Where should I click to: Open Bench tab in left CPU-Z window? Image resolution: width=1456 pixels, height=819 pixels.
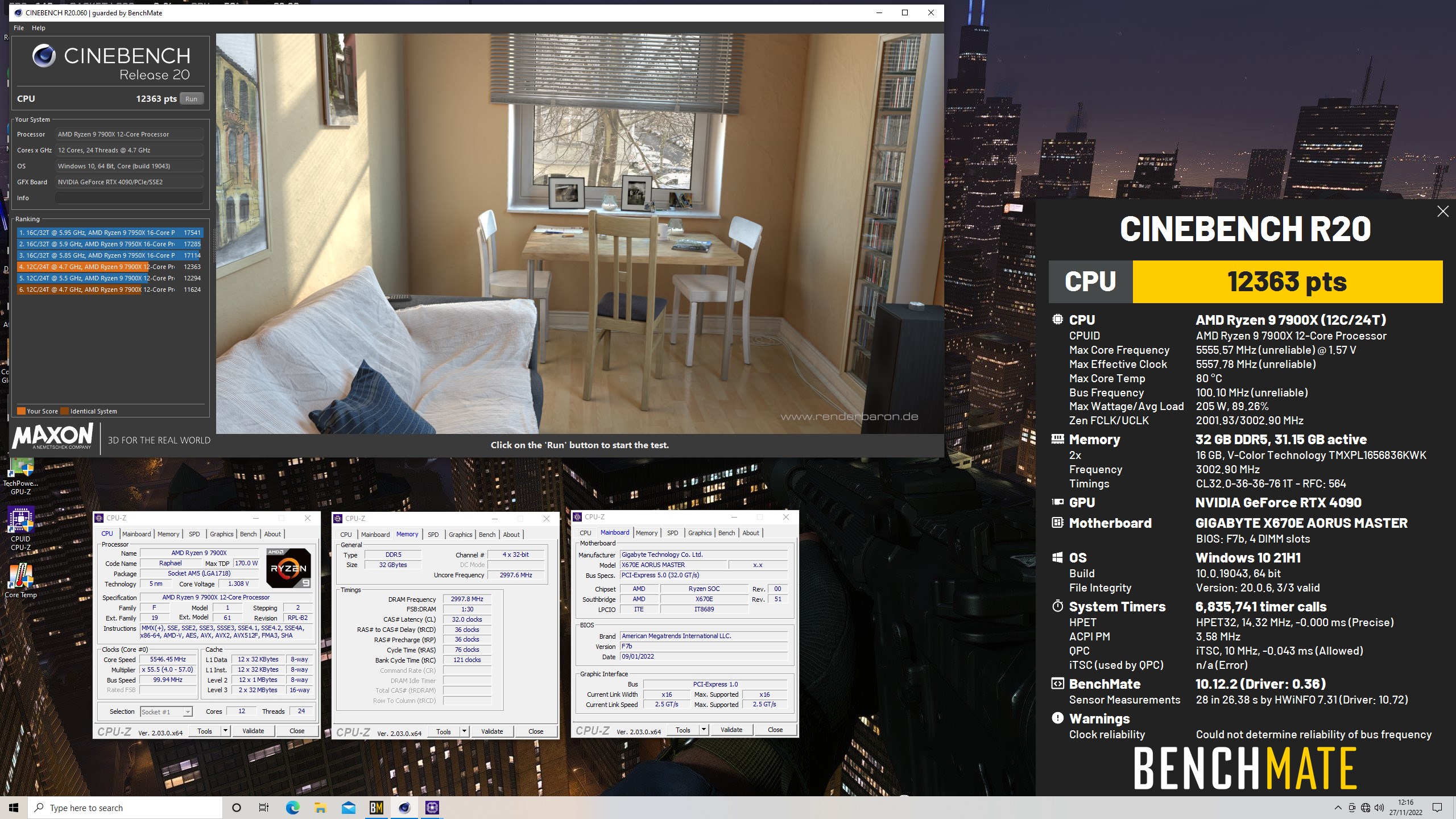[248, 534]
